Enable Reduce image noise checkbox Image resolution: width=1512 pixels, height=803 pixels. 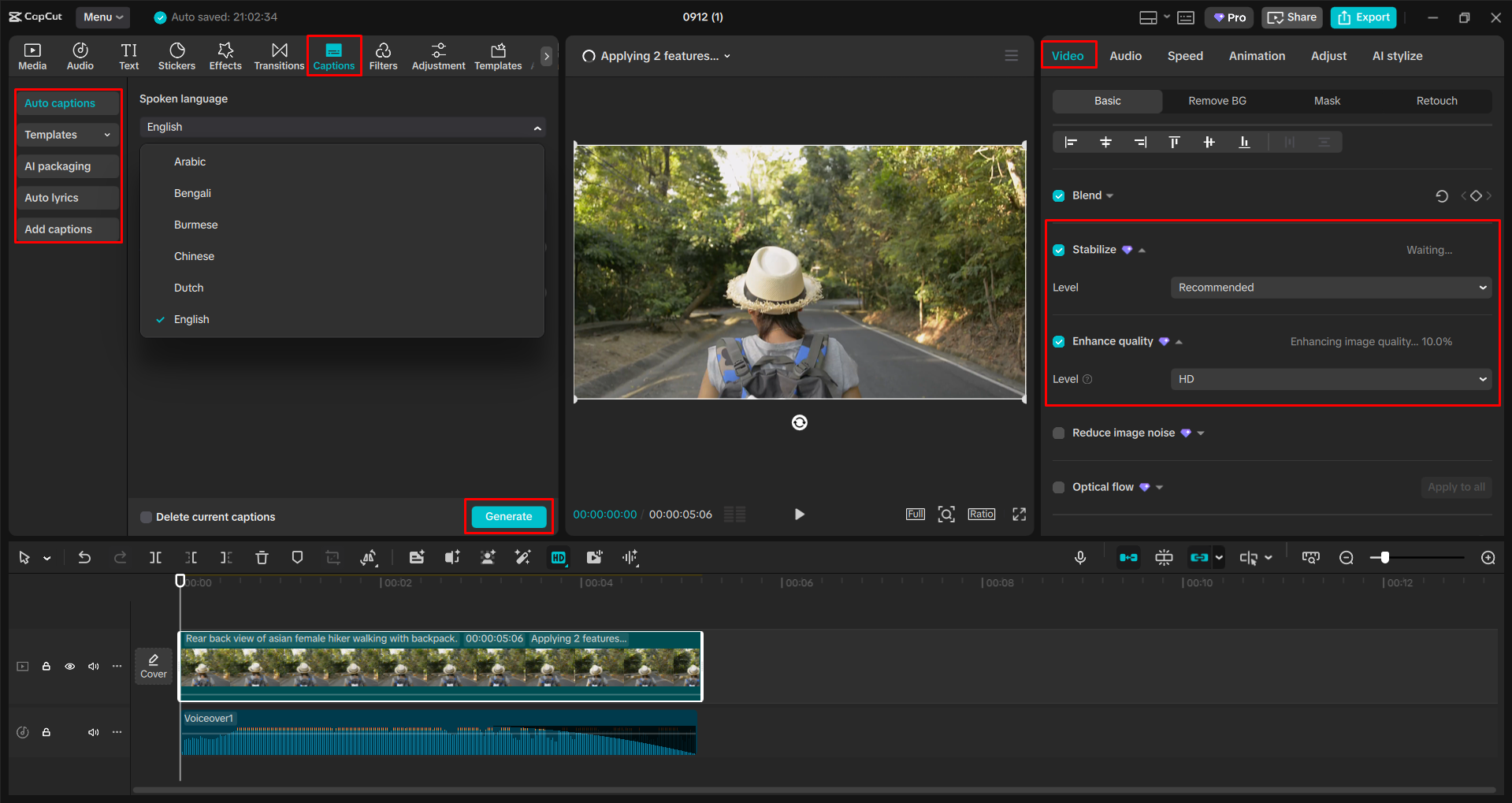coord(1059,433)
